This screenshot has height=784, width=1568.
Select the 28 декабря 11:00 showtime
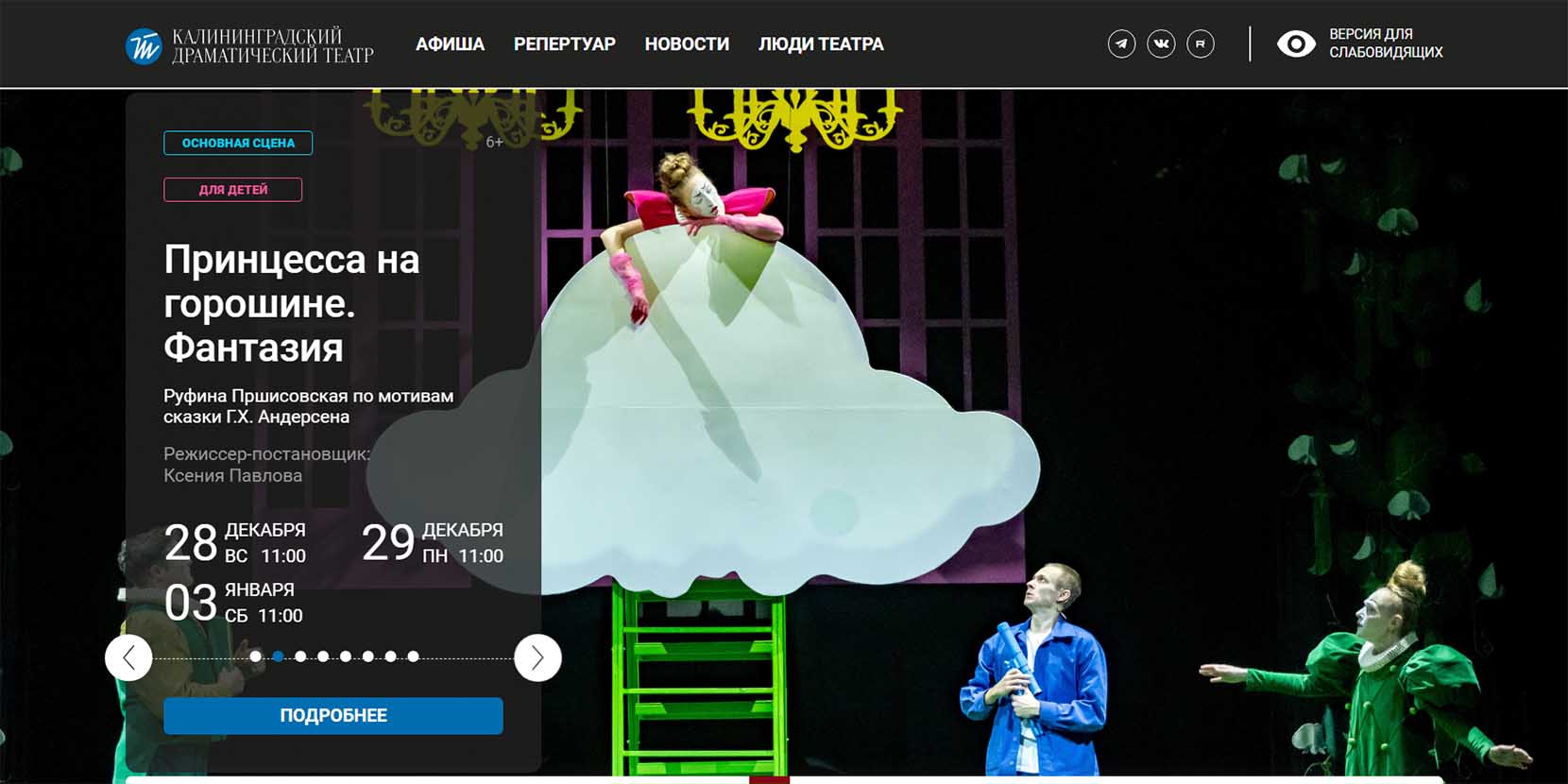[x=235, y=542]
